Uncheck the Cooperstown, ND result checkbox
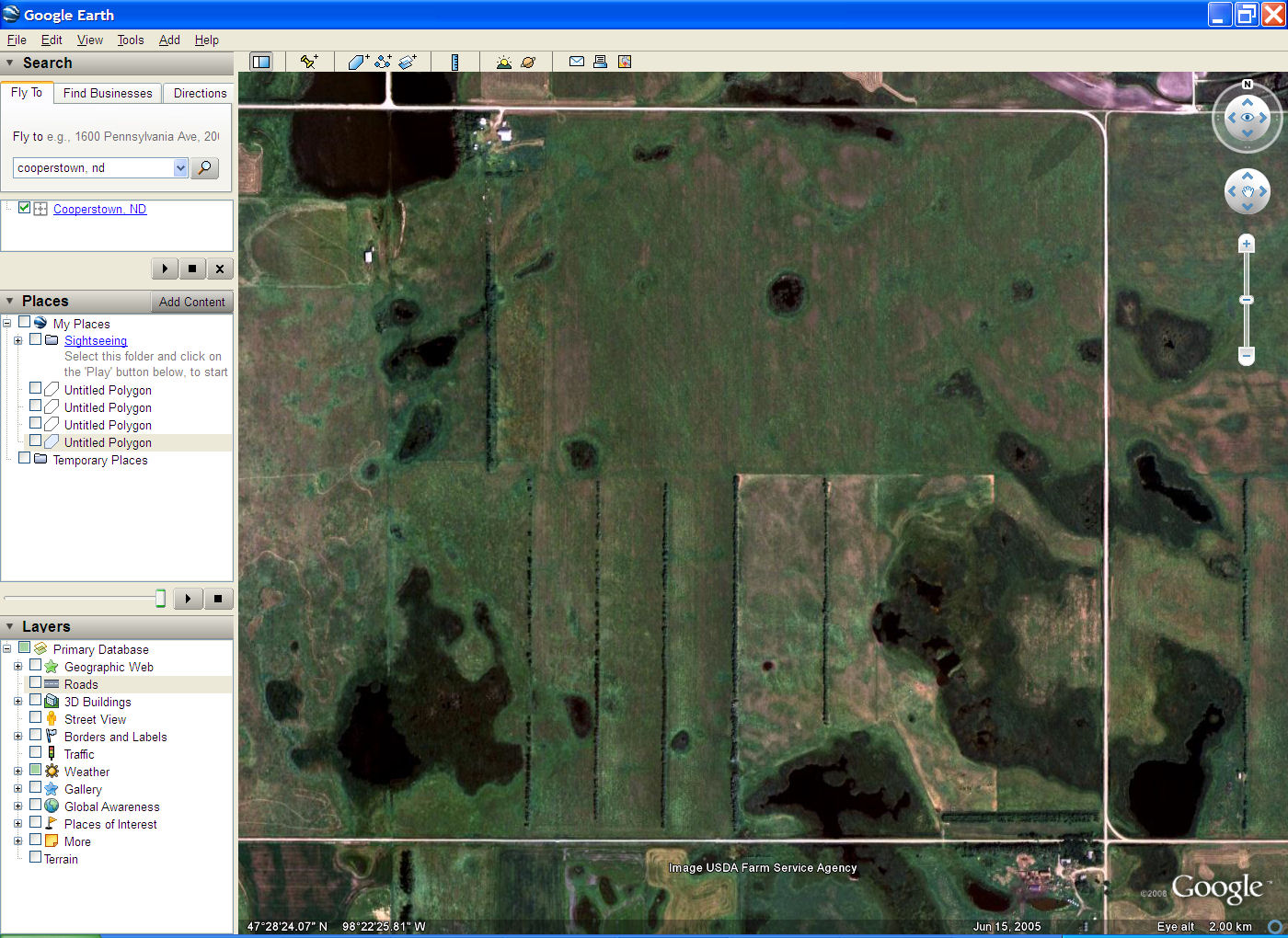Screen dimensions: 1288x938 (x=24, y=208)
